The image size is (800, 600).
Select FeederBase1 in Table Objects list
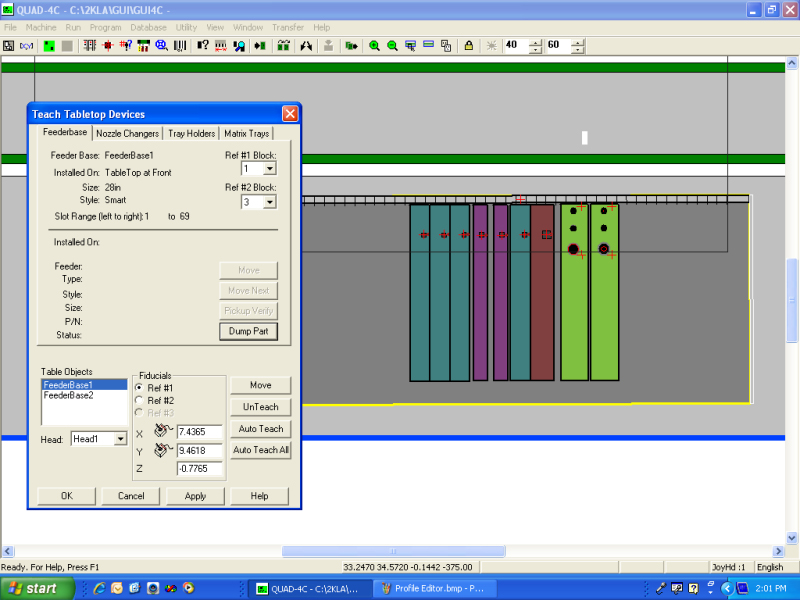pyautogui.click(x=84, y=385)
